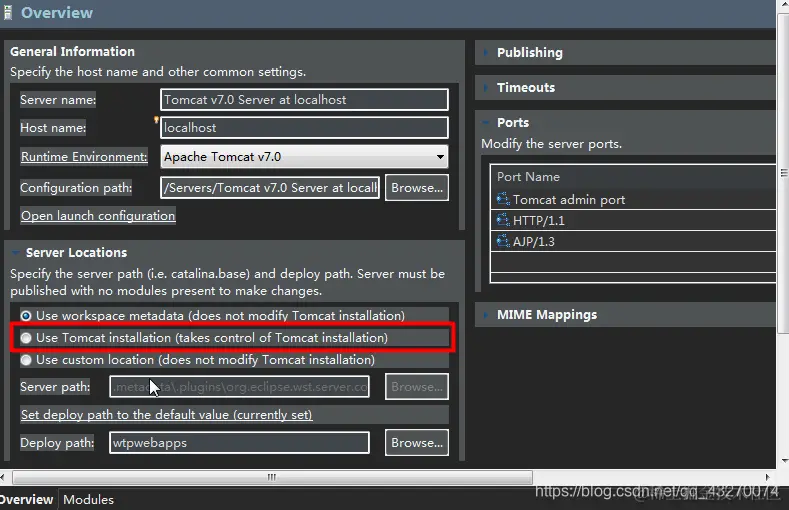Click the Runtime Environment link
789x510 pixels.
pos(84,157)
